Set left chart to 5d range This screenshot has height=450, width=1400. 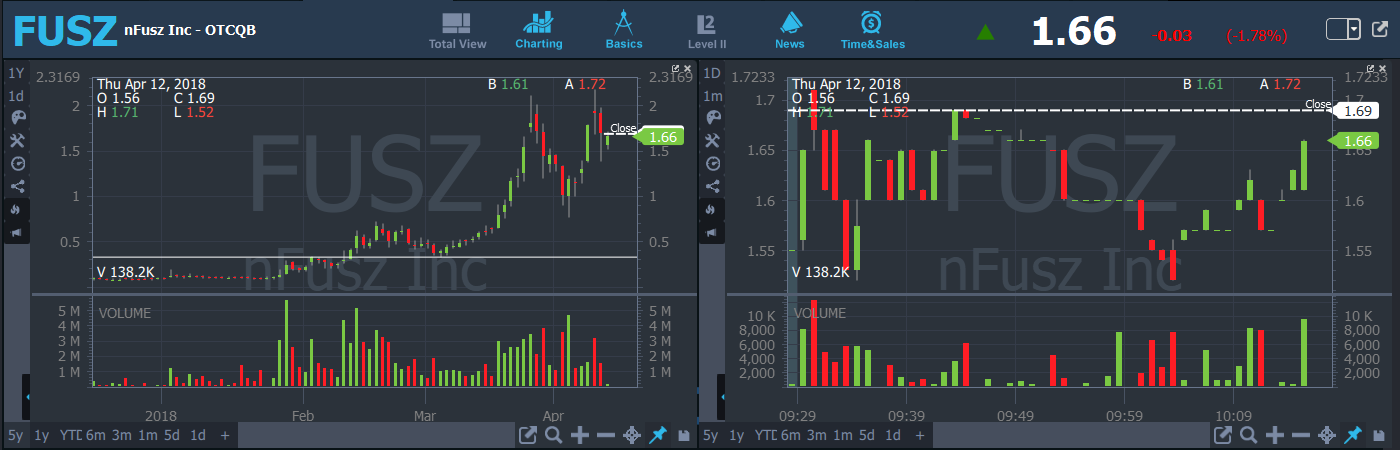click(x=173, y=435)
